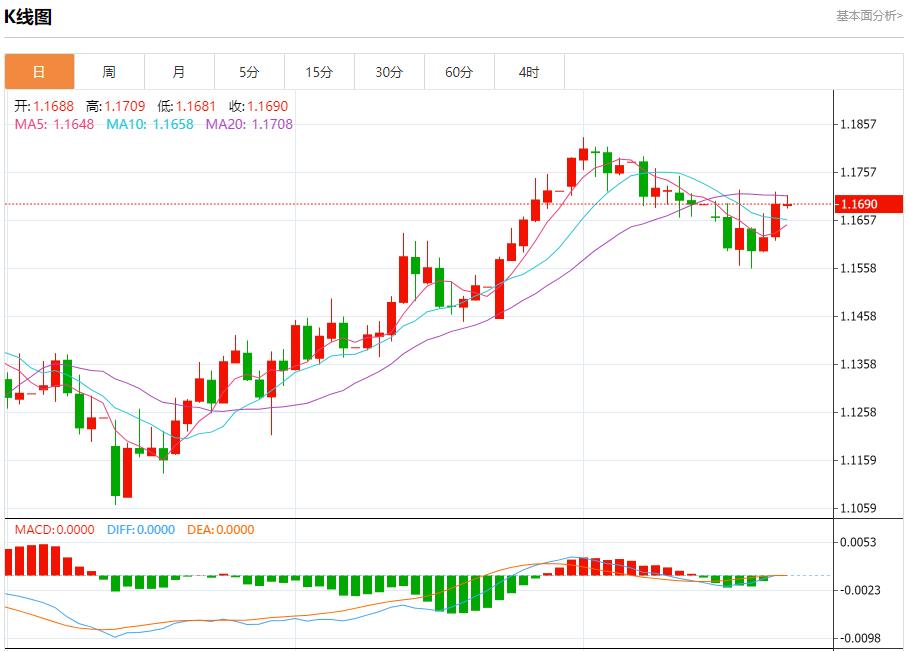The width and height of the screenshot is (908, 651).
Task: Select the 30分 timeframe
Action: tap(388, 71)
